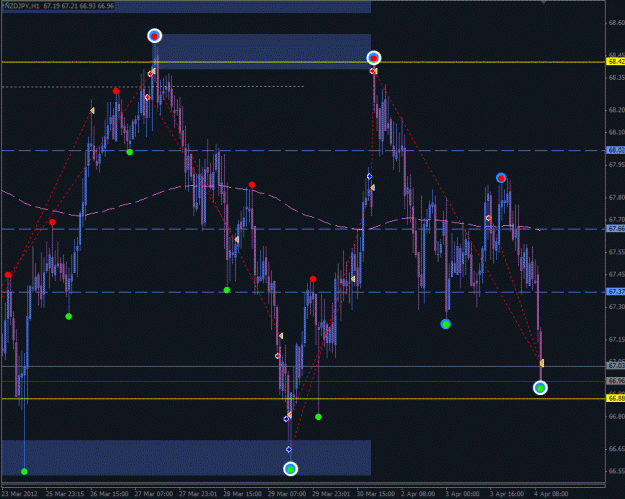Select the white-ringed green marker on 4 Apr

[540, 388]
